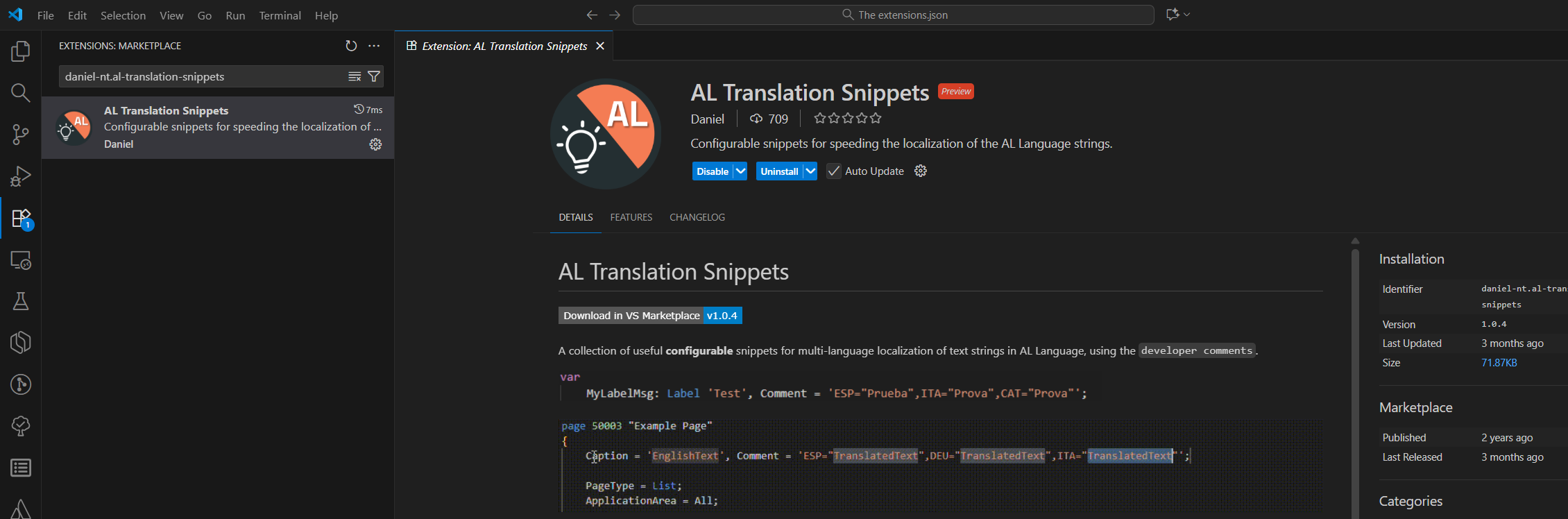Switch to the FEATURES tab

point(631,217)
